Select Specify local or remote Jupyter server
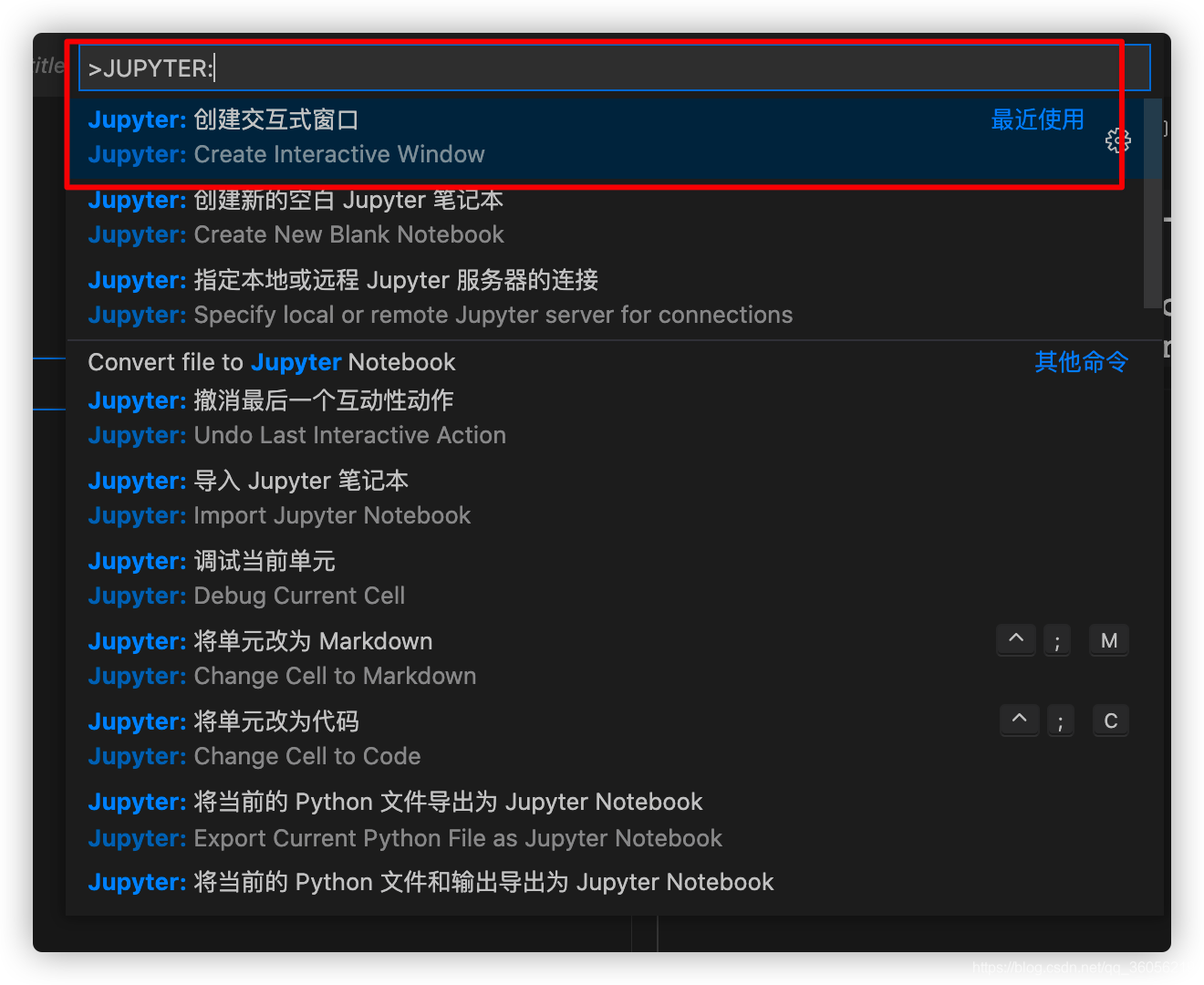 (x=605, y=298)
